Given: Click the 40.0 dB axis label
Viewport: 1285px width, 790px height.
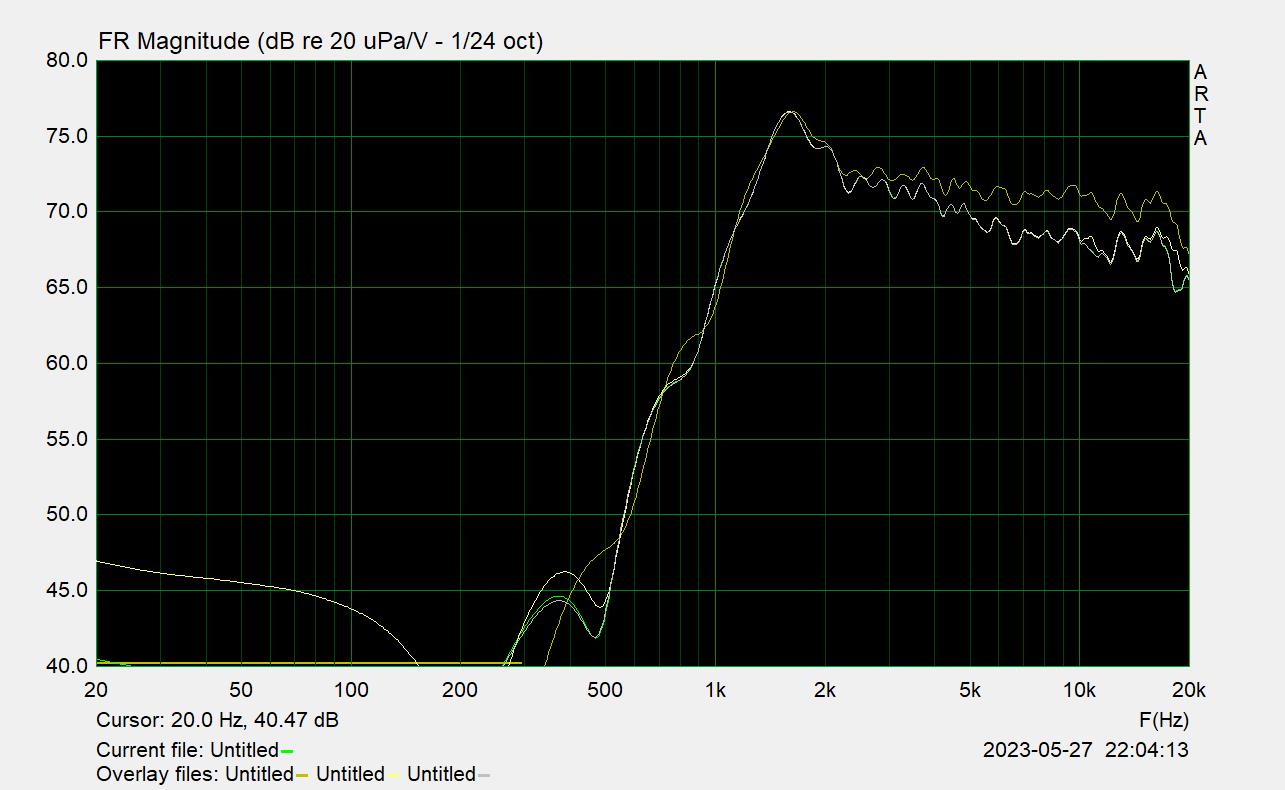Looking at the screenshot, I should [x=68, y=666].
